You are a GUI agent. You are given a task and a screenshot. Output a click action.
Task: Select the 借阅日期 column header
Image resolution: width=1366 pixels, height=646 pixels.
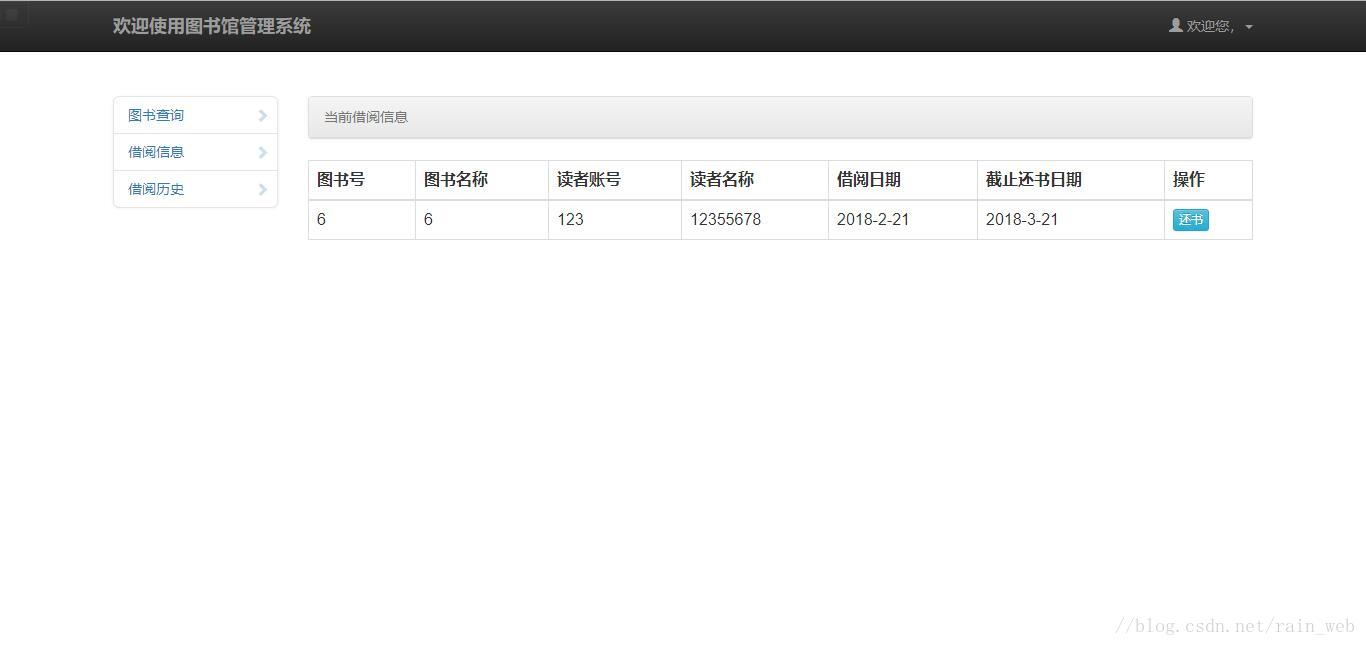(x=903, y=180)
